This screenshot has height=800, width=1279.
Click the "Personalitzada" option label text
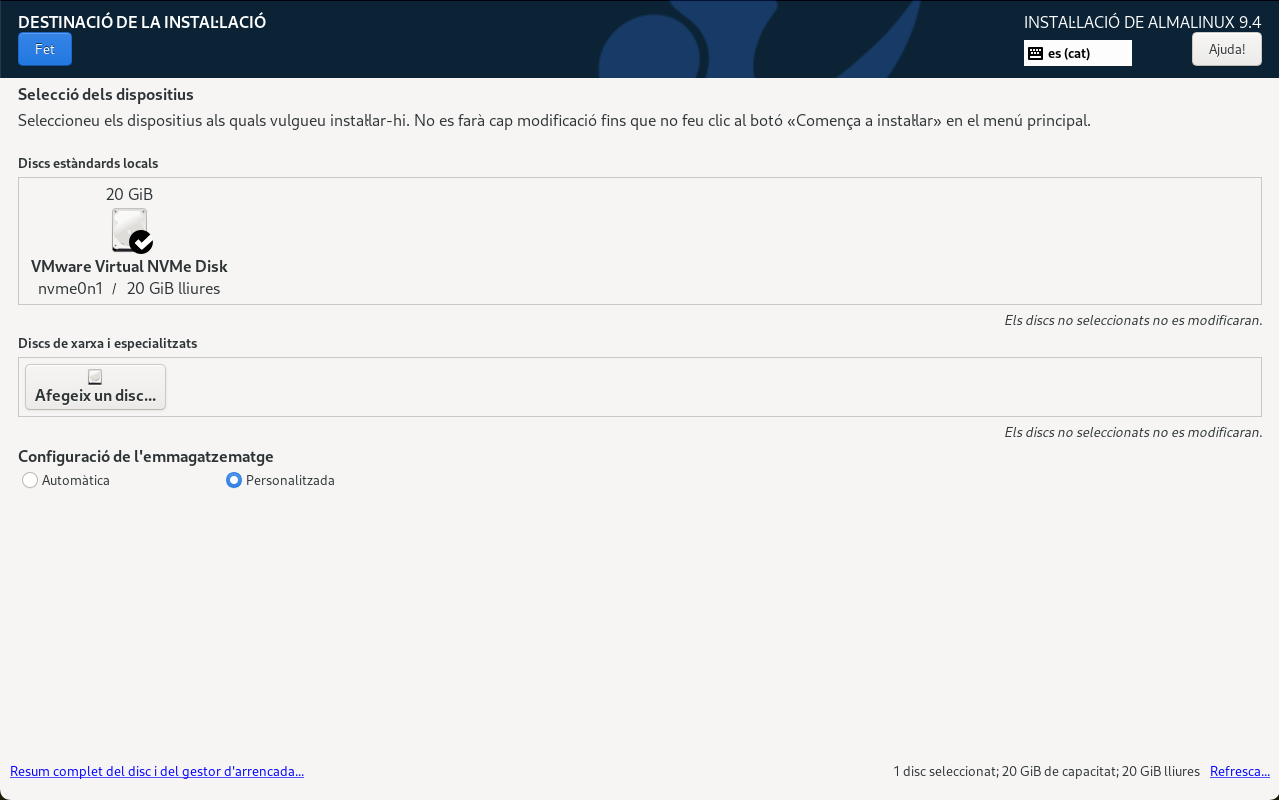pos(290,480)
